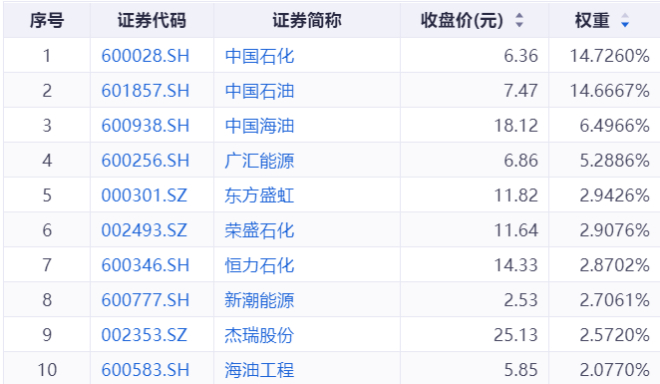Open 中国海油 stock link
This screenshot has width=660, height=384.
pos(259,125)
